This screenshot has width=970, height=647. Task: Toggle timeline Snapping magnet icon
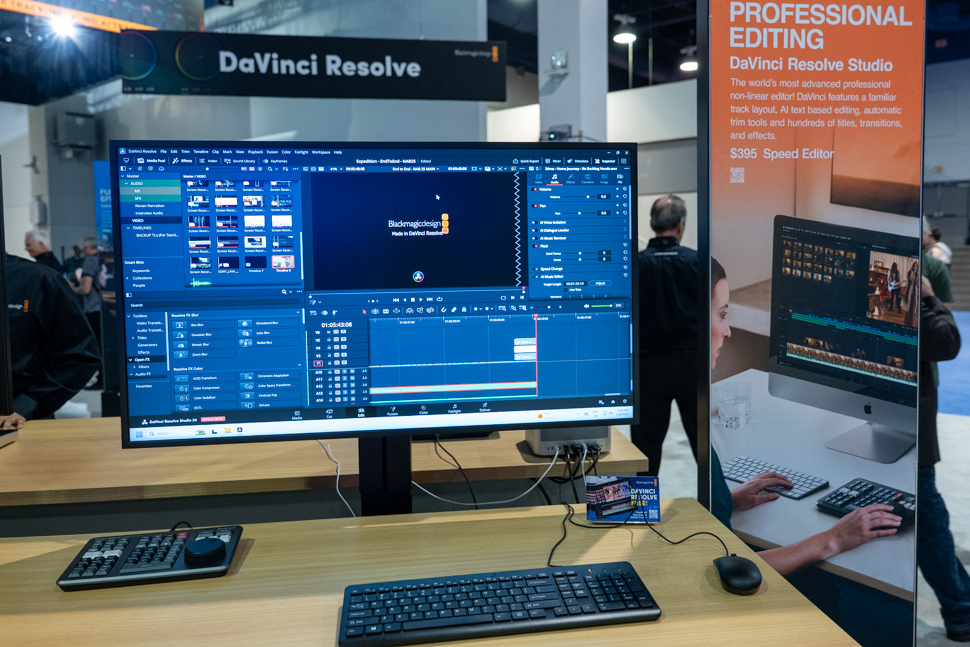(443, 310)
